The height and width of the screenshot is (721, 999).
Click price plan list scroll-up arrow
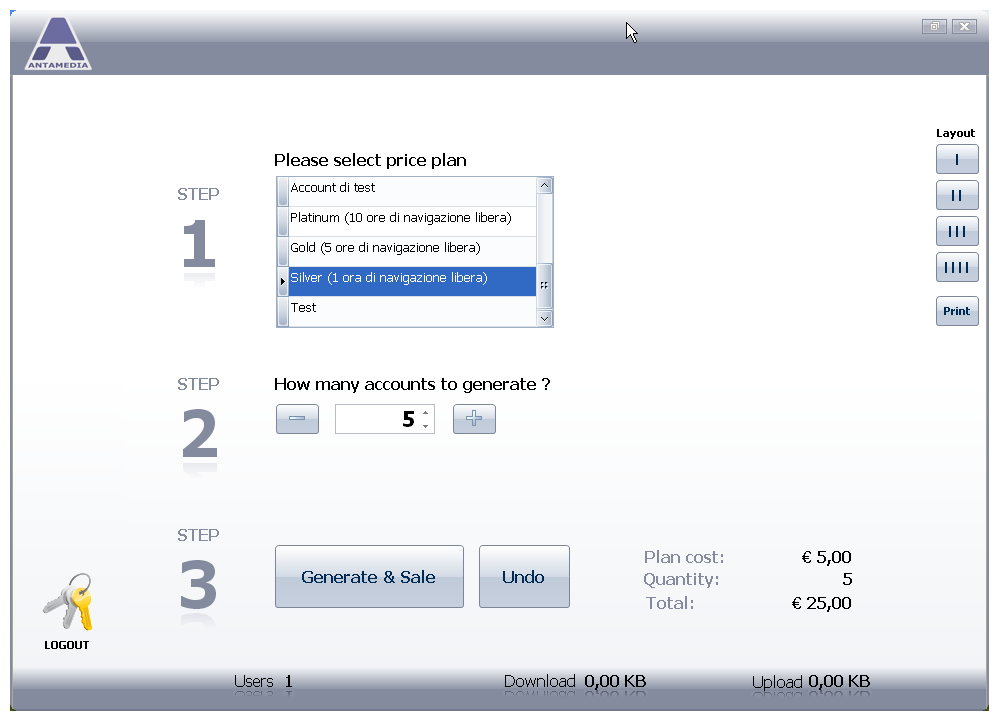pos(545,185)
